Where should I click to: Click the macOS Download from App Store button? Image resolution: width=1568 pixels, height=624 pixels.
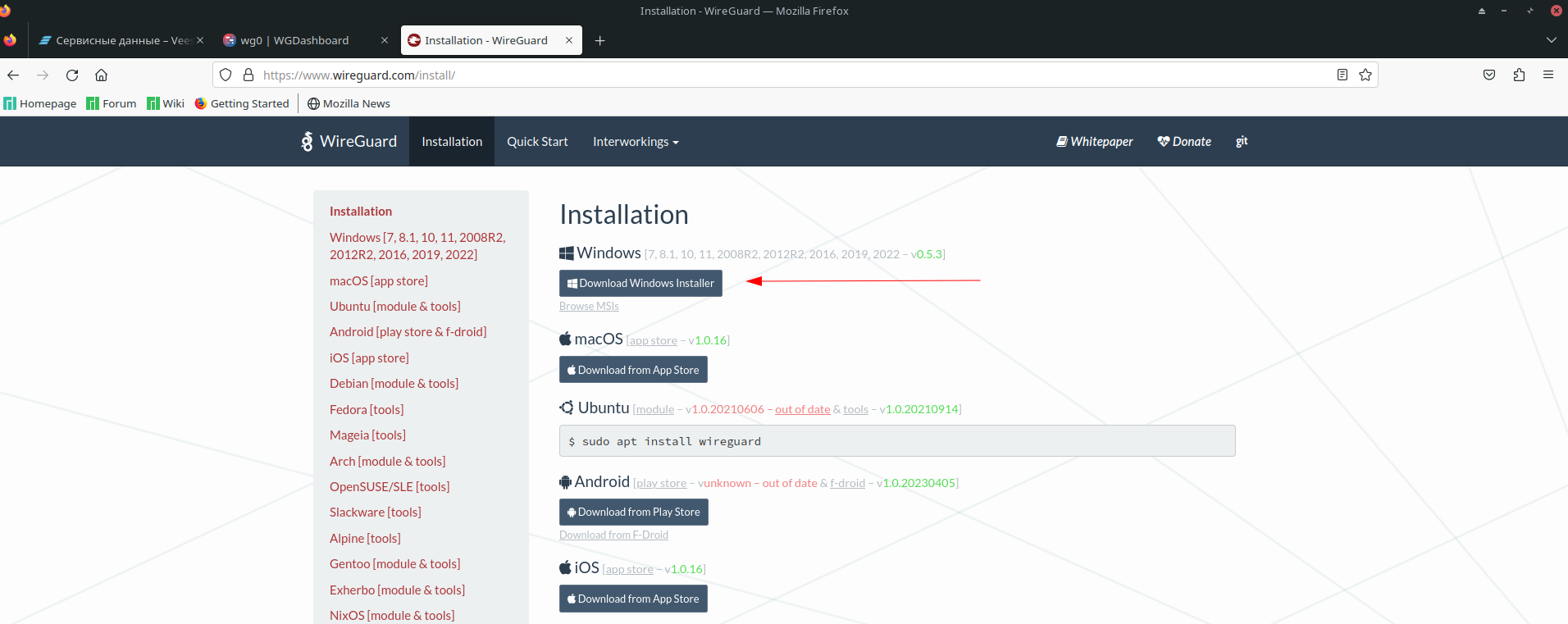point(633,370)
